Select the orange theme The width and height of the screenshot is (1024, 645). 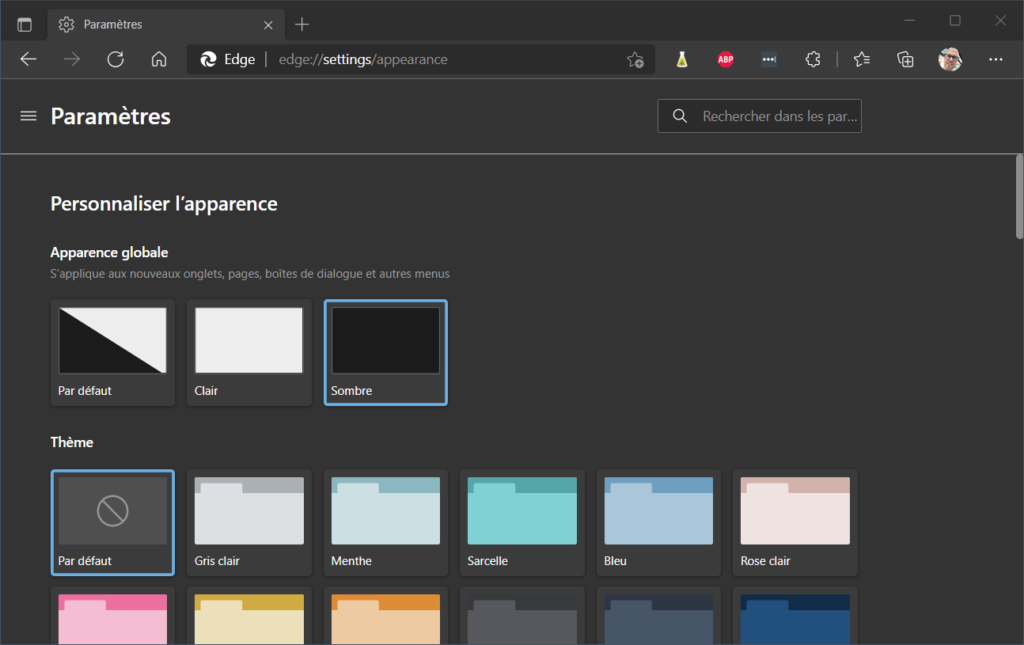(x=385, y=616)
